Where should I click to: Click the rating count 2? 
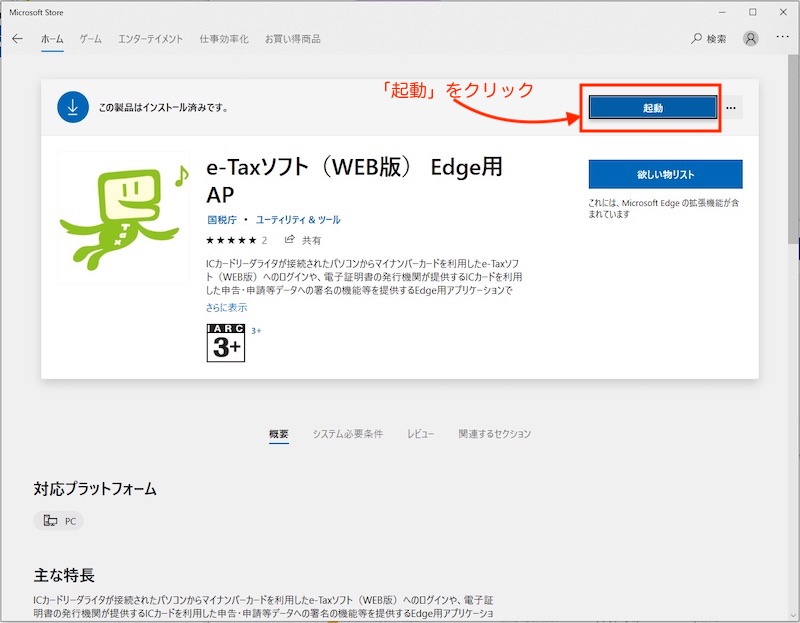(264, 240)
